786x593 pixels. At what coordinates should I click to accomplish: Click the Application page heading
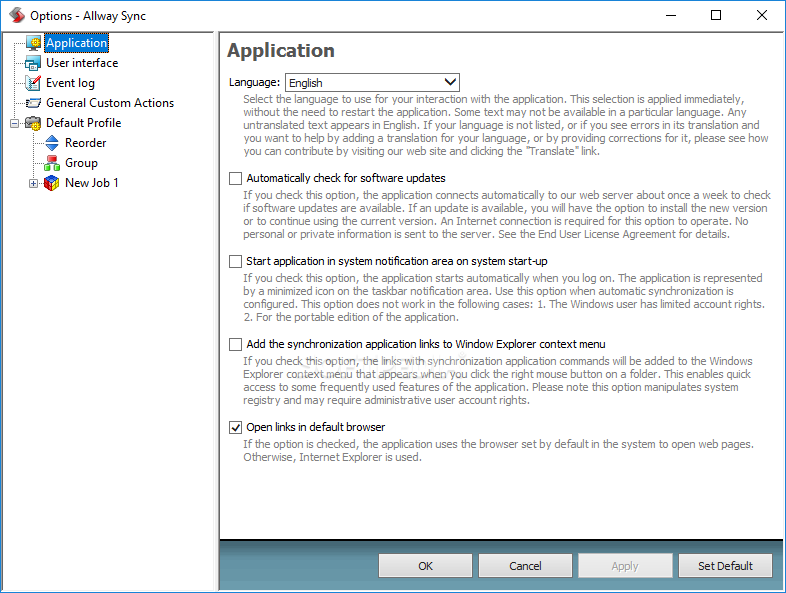click(281, 51)
